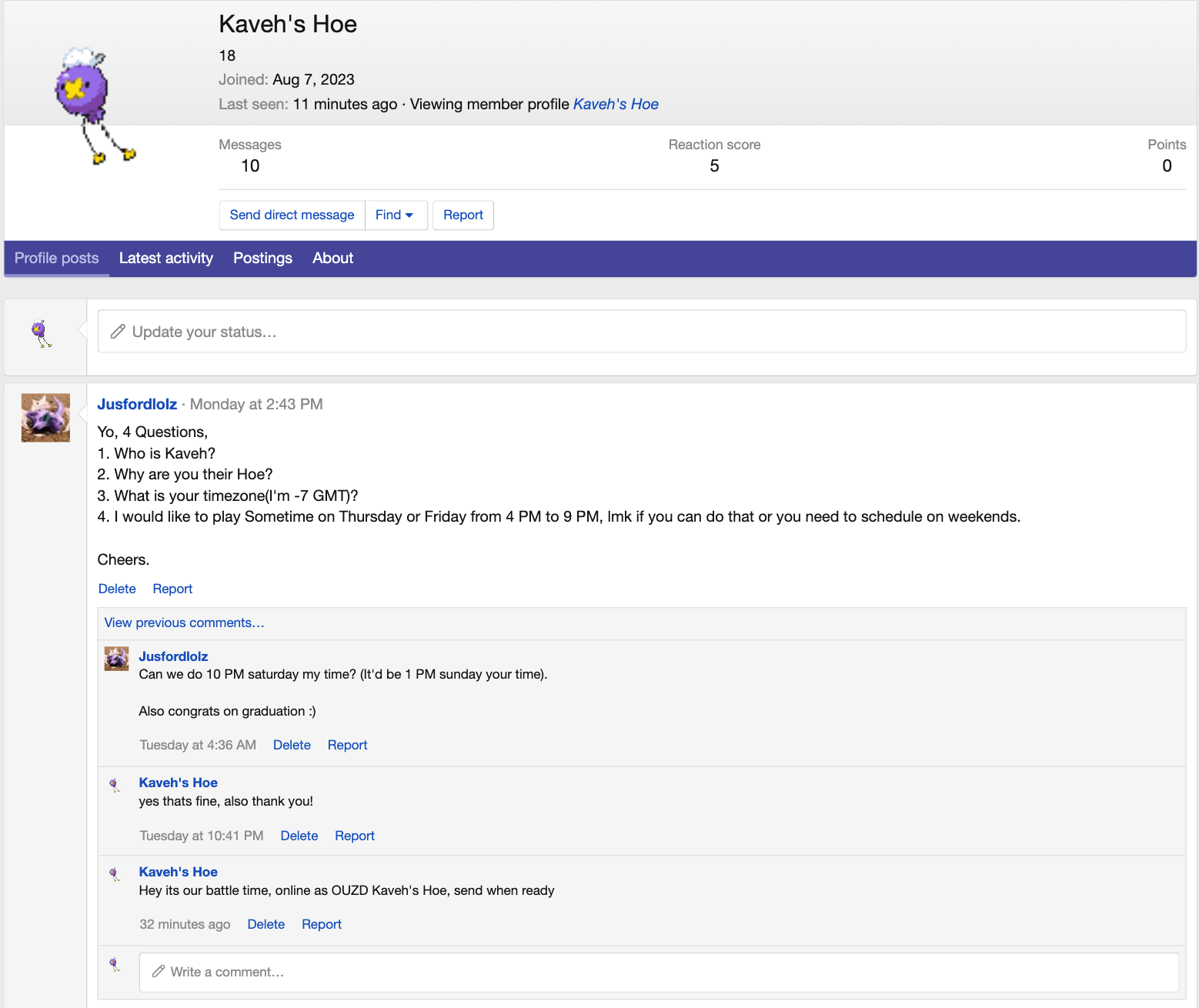Switch to the Profile posts tab

57,259
